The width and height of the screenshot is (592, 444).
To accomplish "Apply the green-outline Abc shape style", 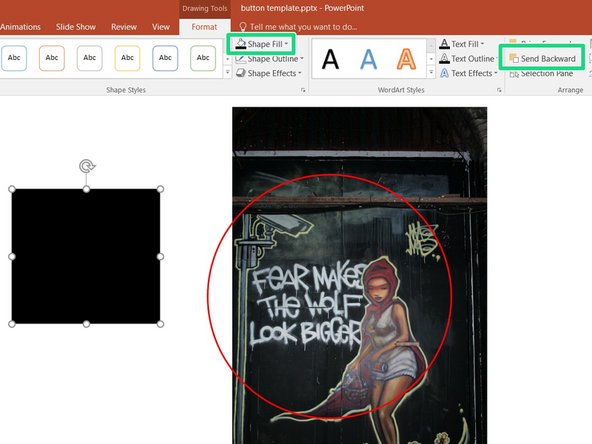I will point(203,58).
